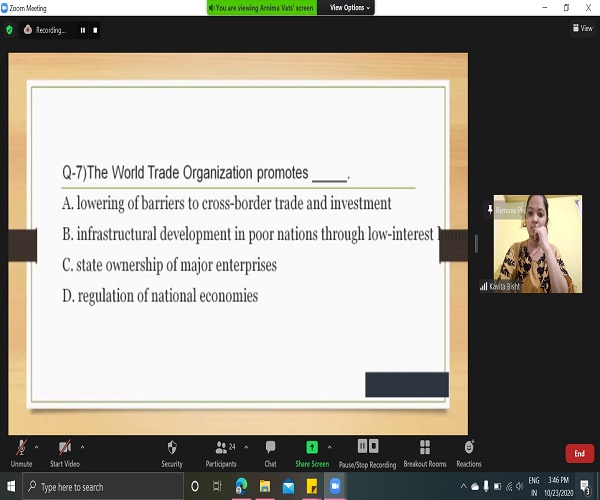Open the Wi-Fi network tray icon
600x500 pixels.
(x=509, y=487)
